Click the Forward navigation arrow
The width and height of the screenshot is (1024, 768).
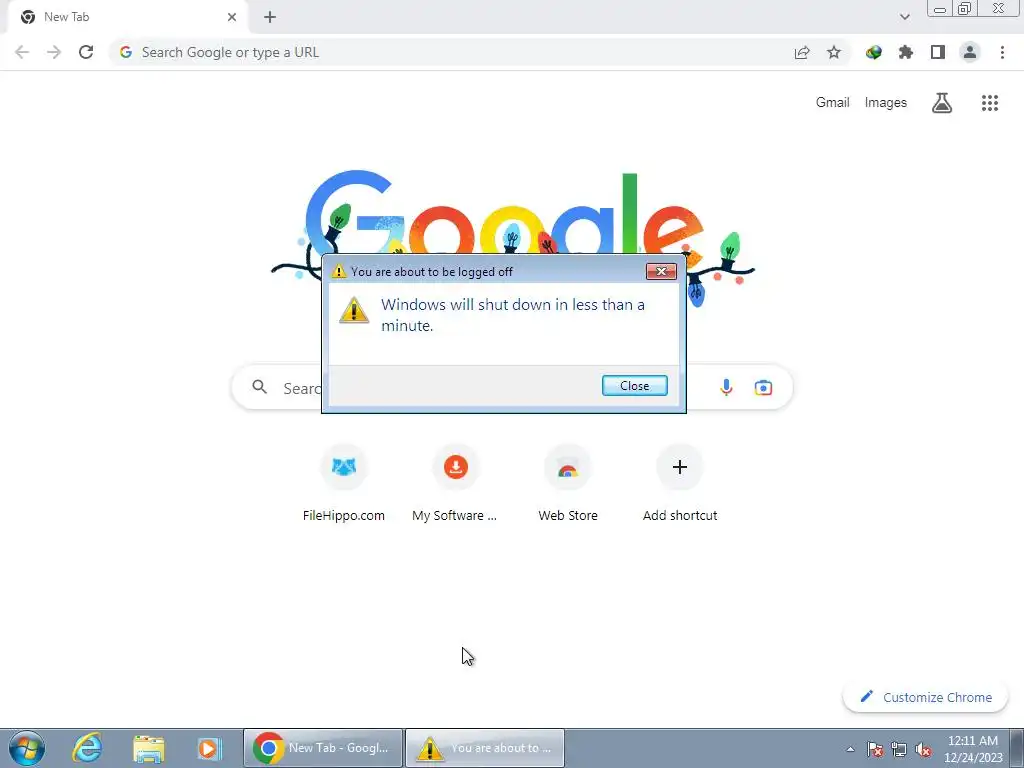tap(54, 52)
